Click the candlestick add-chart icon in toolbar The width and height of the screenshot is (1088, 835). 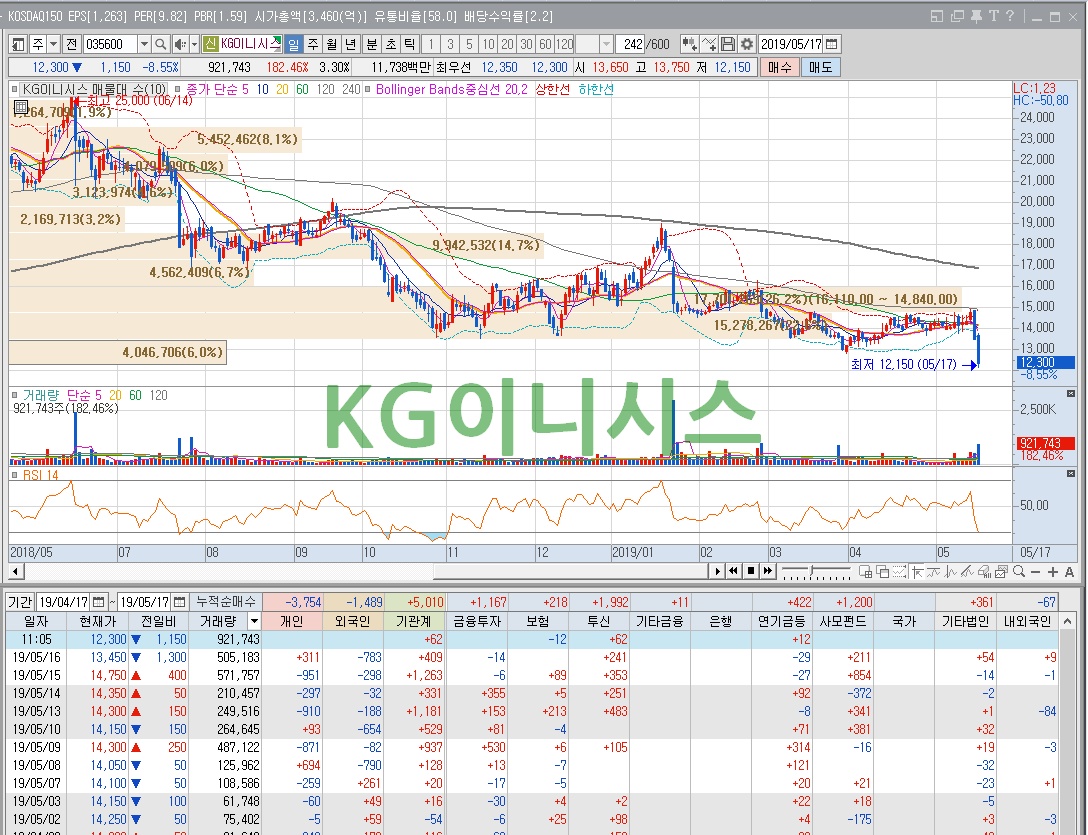(689, 44)
